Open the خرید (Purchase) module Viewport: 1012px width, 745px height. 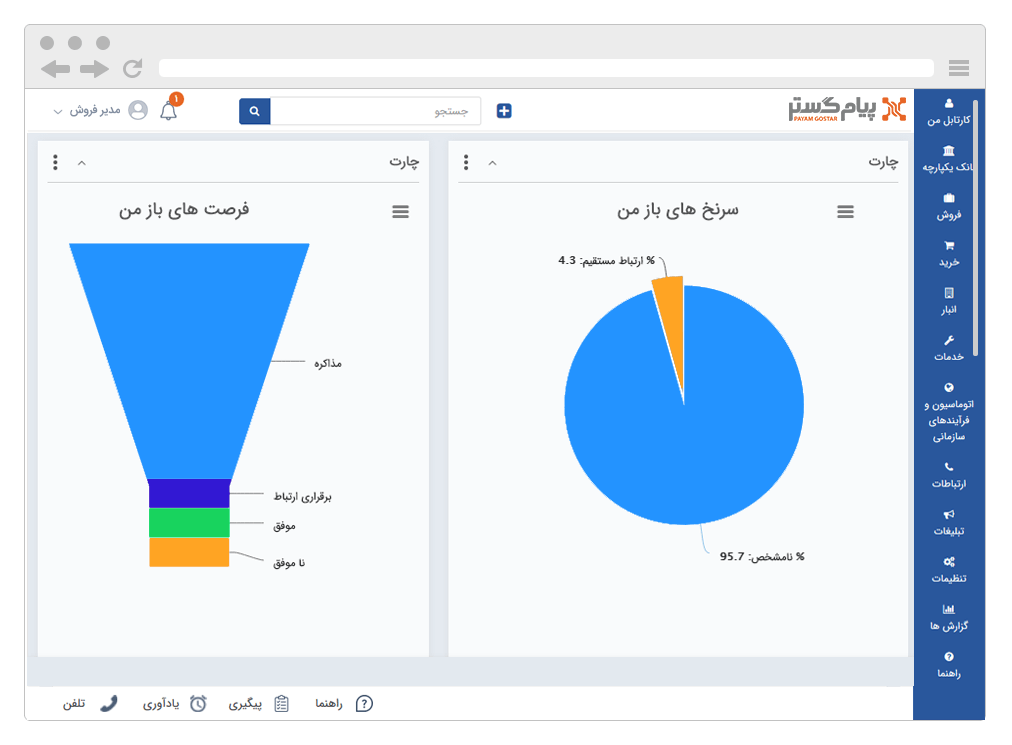coord(949,252)
